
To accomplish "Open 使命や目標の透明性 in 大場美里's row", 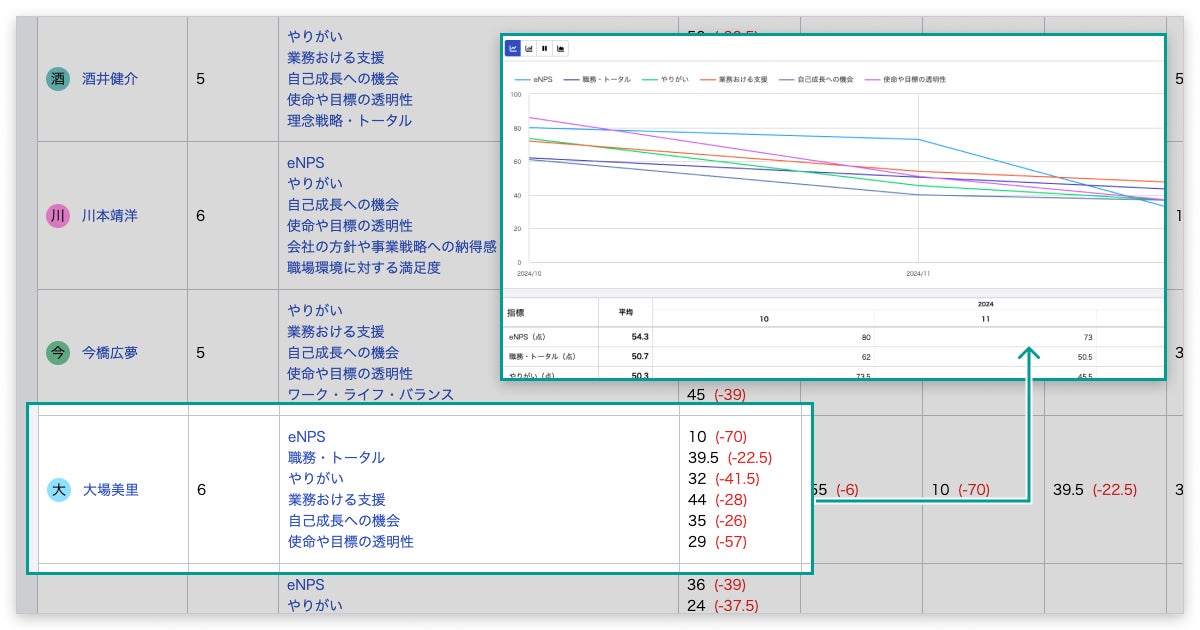I will tap(351, 542).
